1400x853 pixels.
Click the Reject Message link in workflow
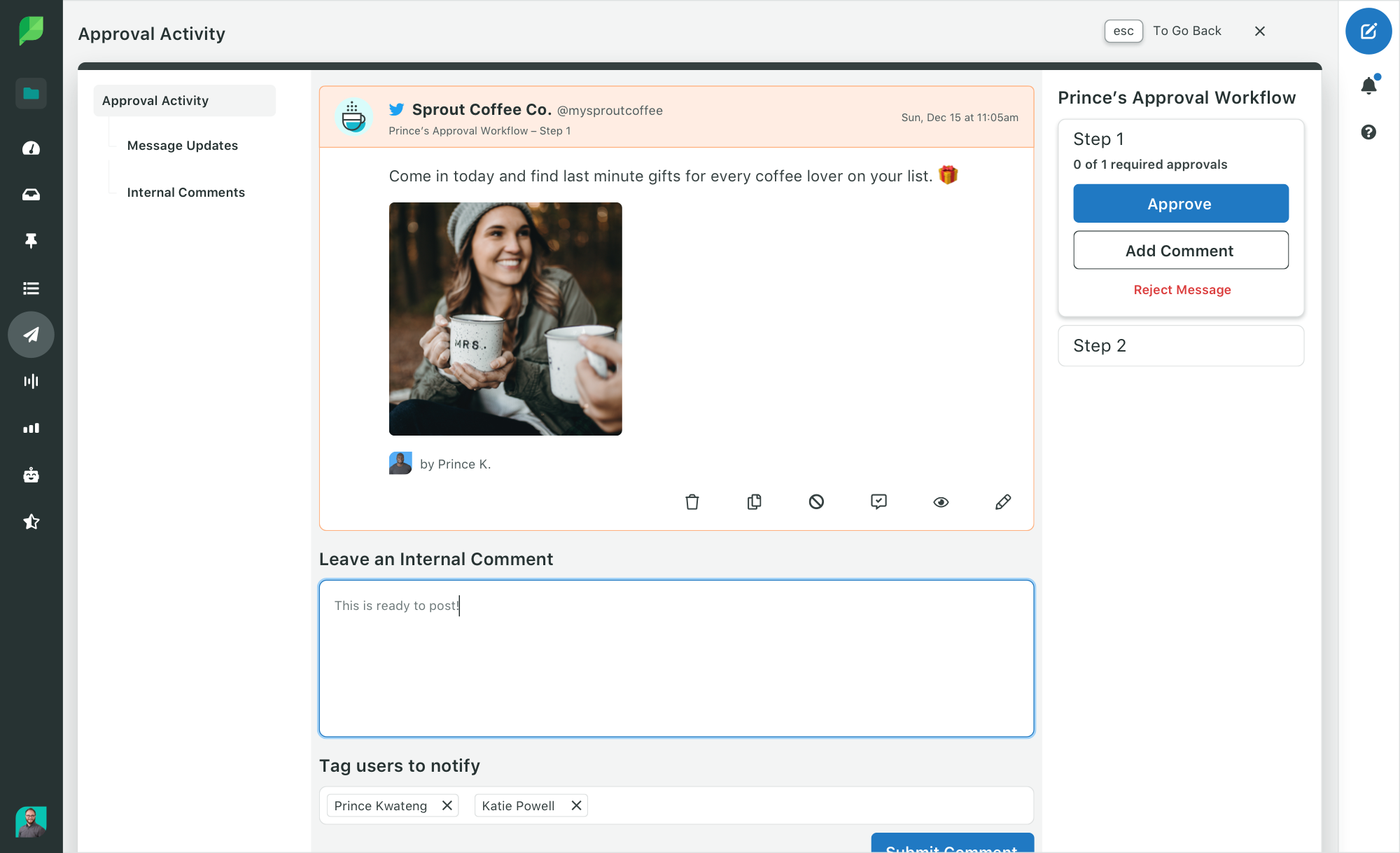pos(1182,289)
